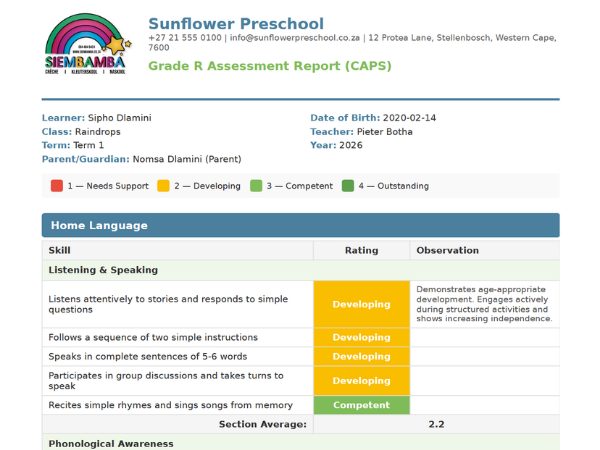Click teacher name Pieter Botha
Screen dimensions: 600x450
tap(385, 132)
